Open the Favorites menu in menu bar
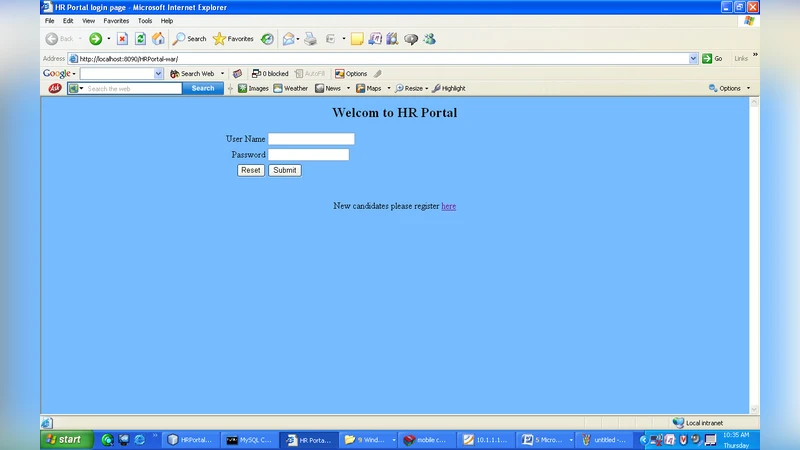 coord(116,20)
